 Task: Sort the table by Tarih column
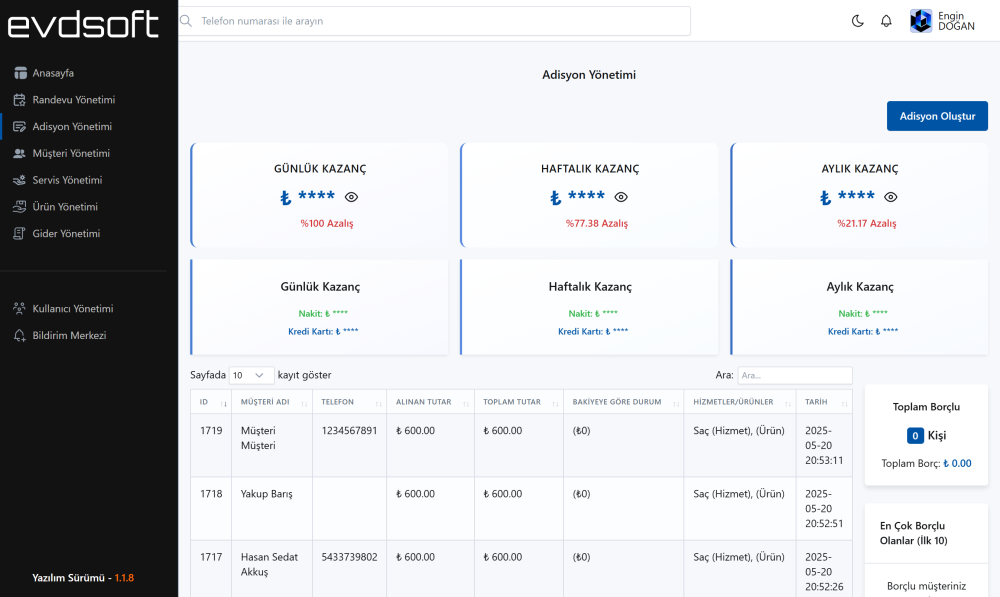[x=825, y=402]
